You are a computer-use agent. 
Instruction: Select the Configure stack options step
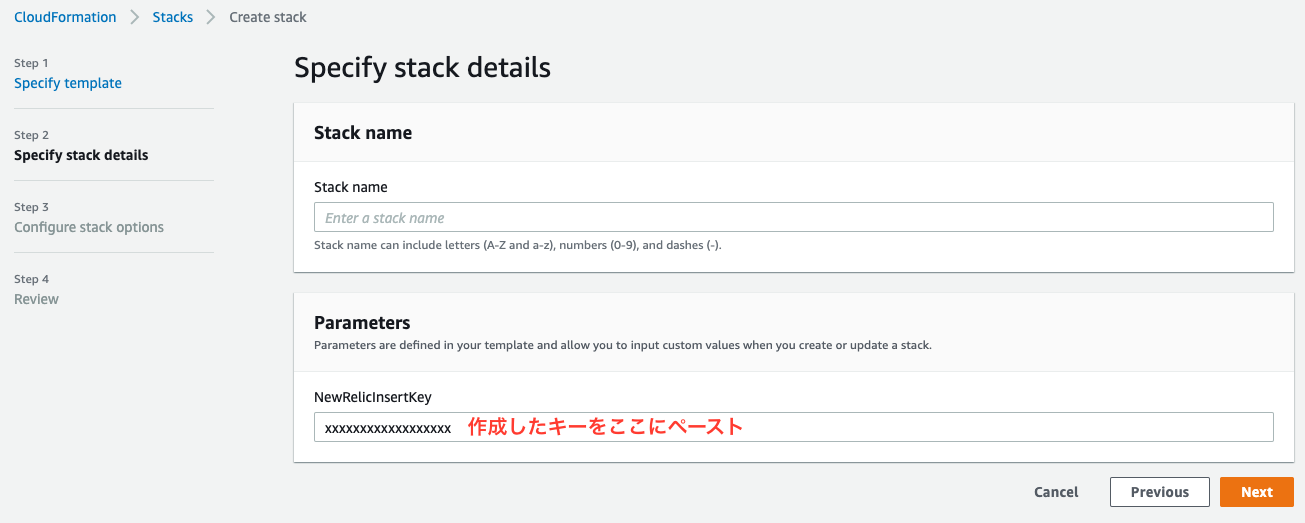point(89,227)
